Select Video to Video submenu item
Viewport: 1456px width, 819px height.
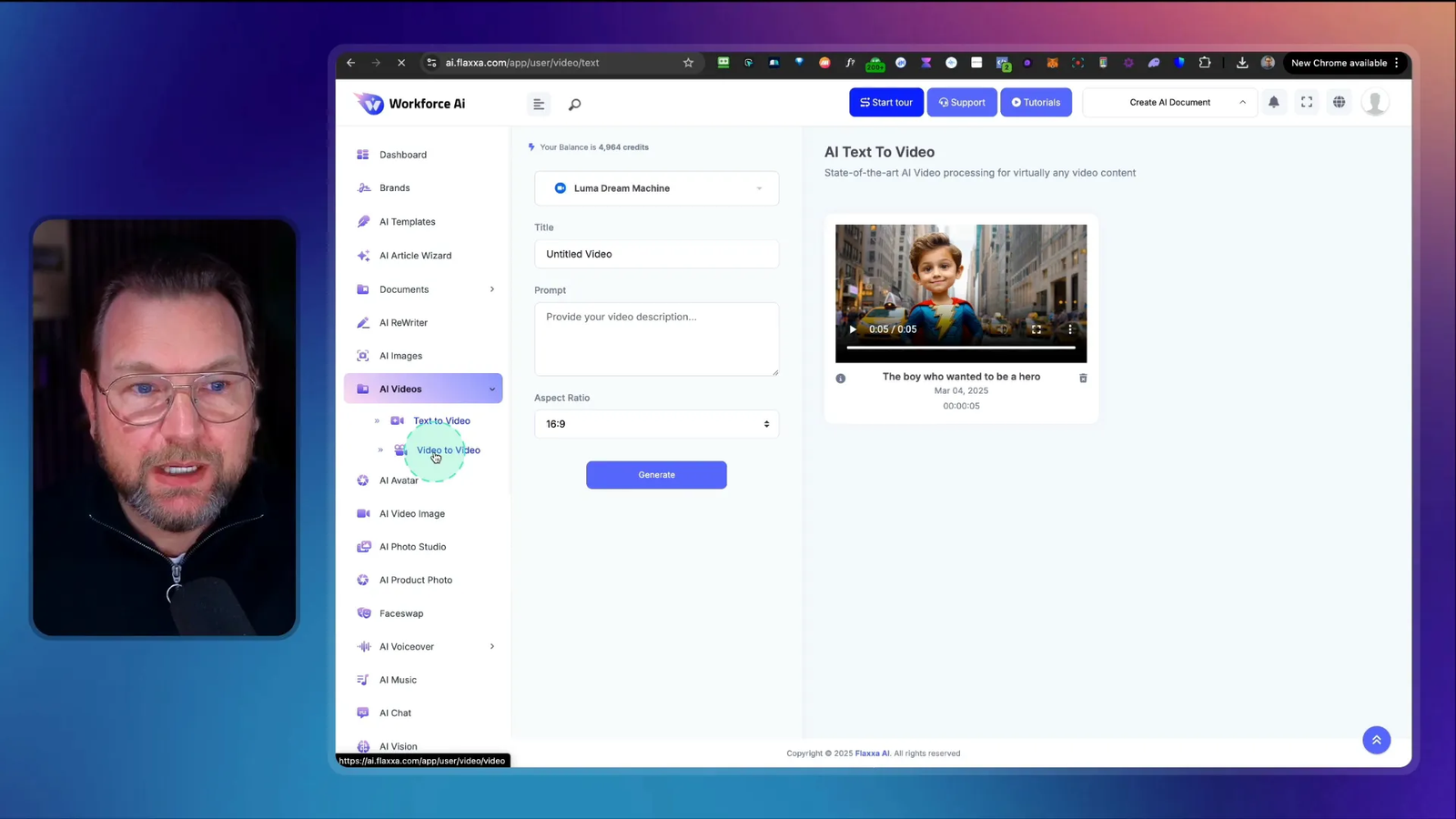pyautogui.click(x=448, y=450)
